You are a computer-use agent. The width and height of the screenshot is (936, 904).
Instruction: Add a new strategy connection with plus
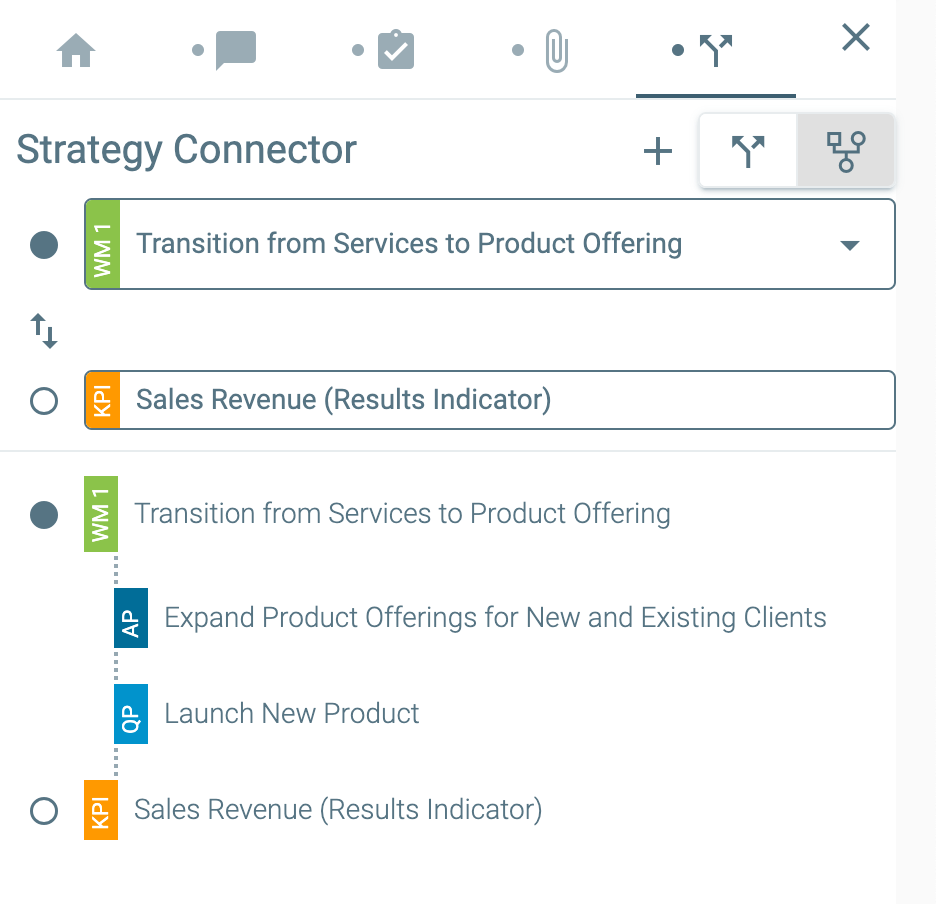point(658,151)
